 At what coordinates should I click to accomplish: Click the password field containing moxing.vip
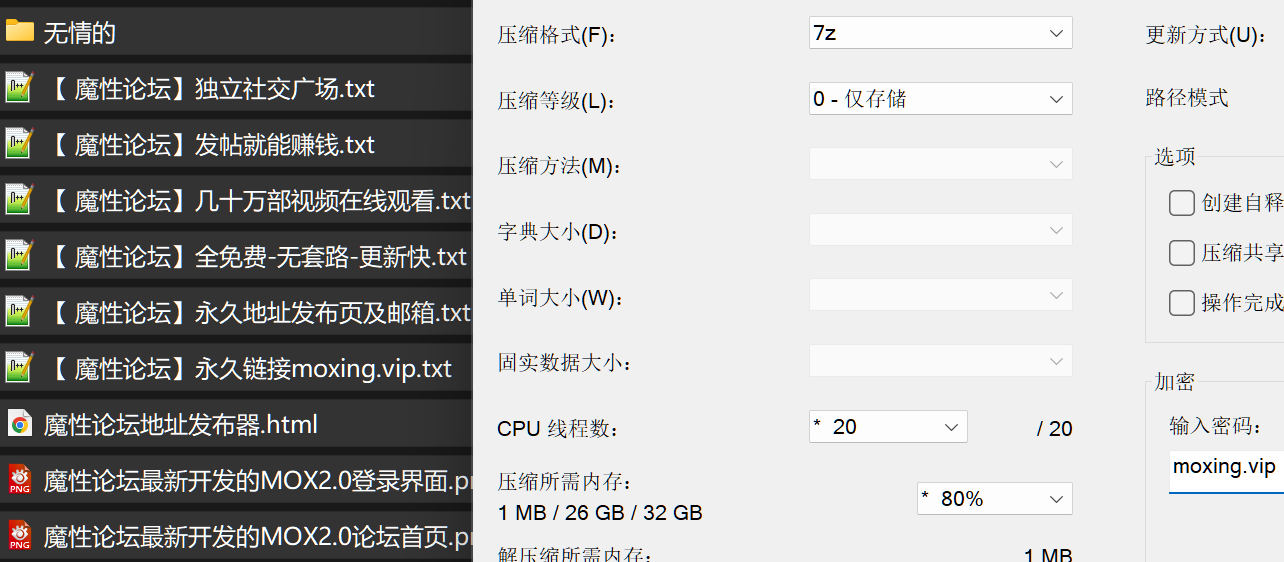coord(1227,468)
